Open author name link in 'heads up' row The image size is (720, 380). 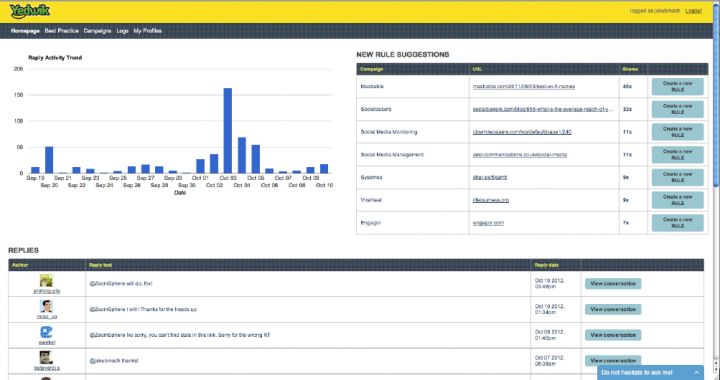tap(47, 317)
